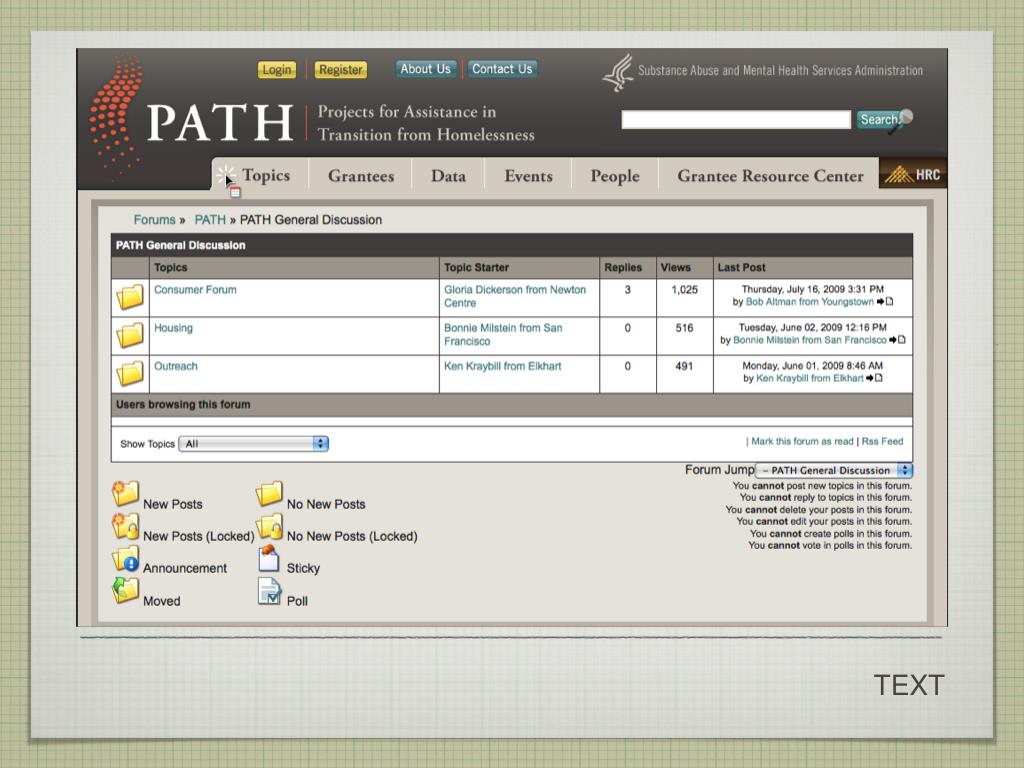1024x768 pixels.
Task: Click the Register button
Action: click(341, 70)
